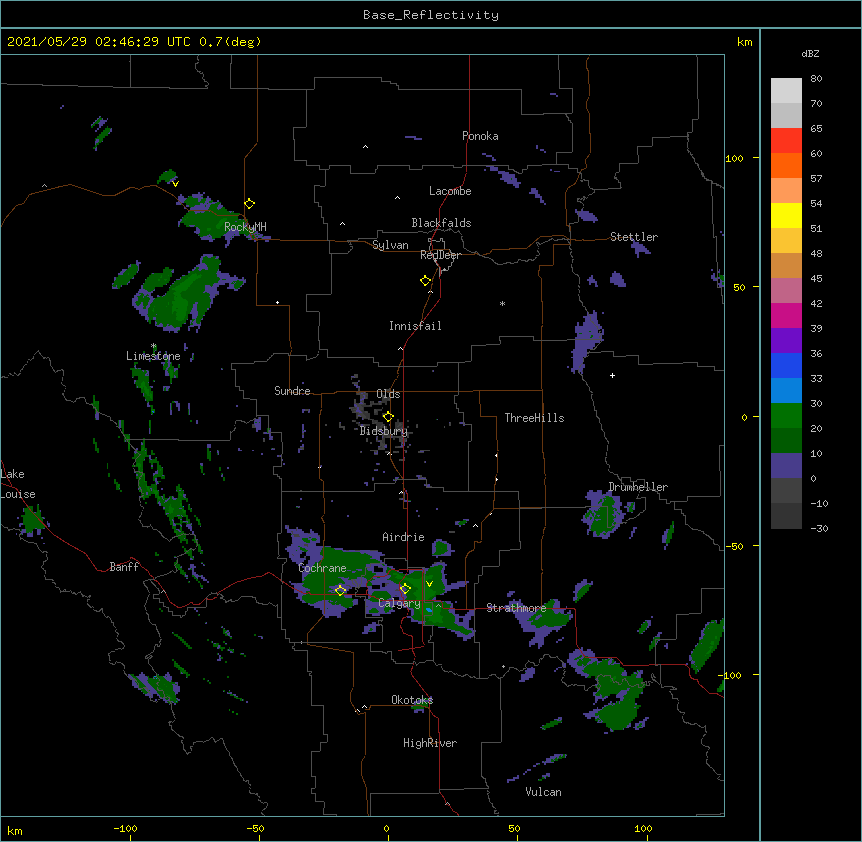This screenshot has width=862, height=842.
Task: Click the RockyMH label
Action: [x=245, y=226]
